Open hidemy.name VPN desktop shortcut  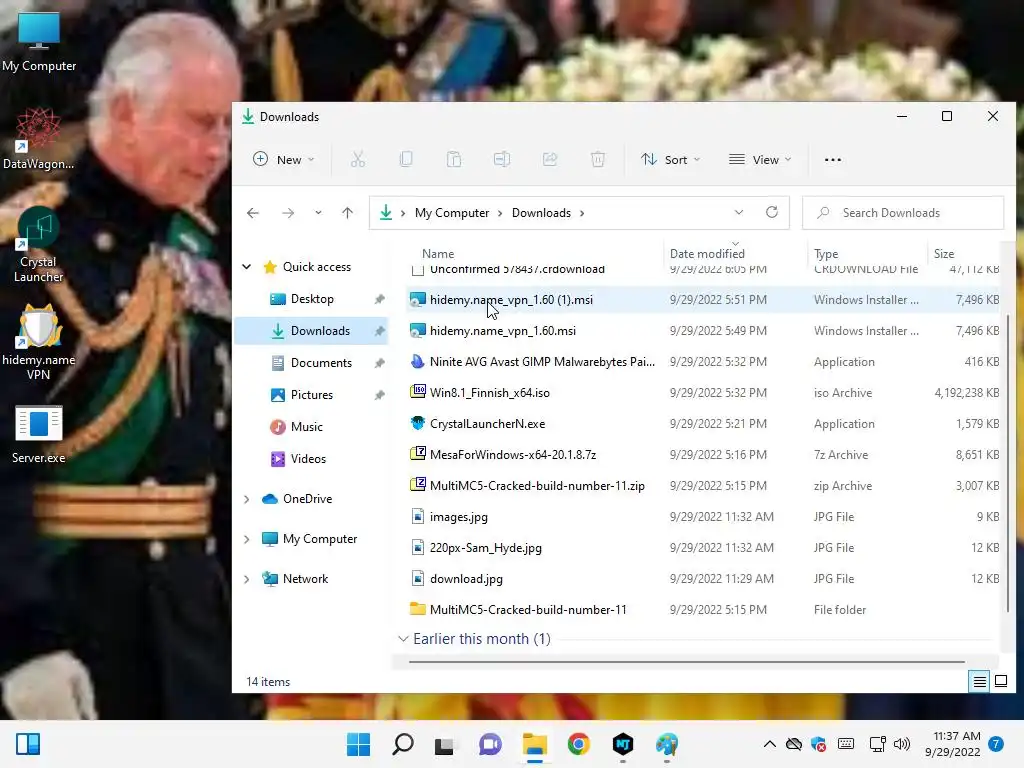[39, 342]
